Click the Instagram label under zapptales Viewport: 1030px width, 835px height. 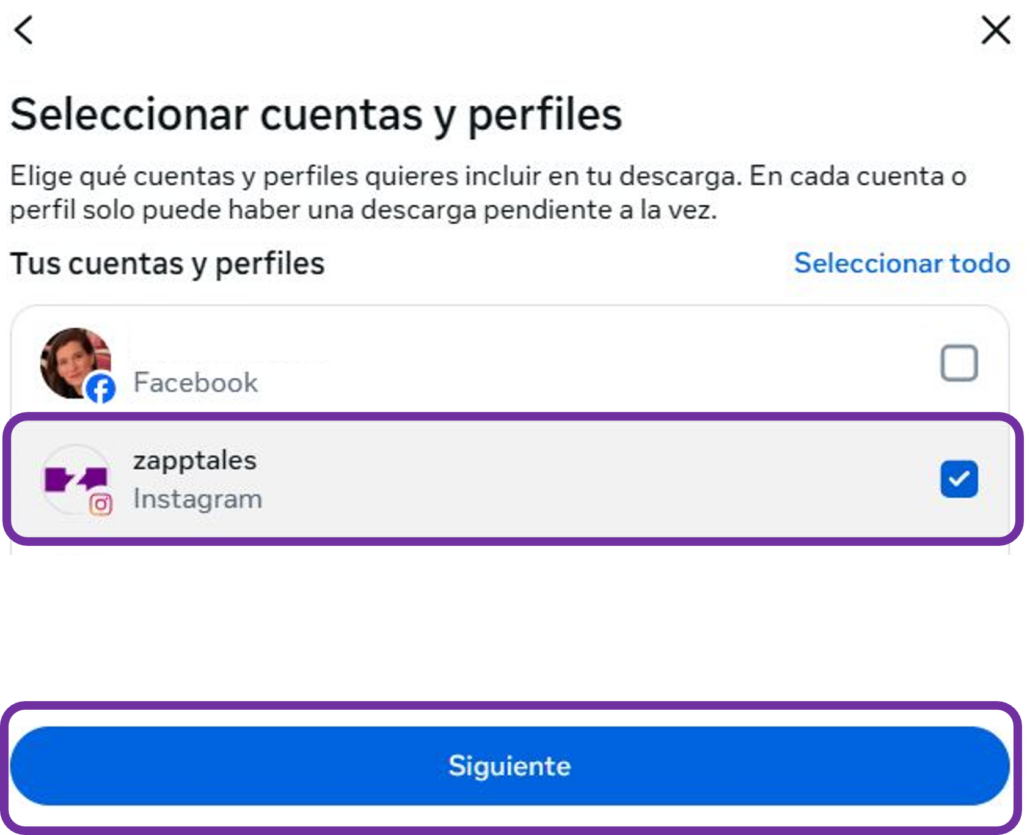tap(198, 499)
